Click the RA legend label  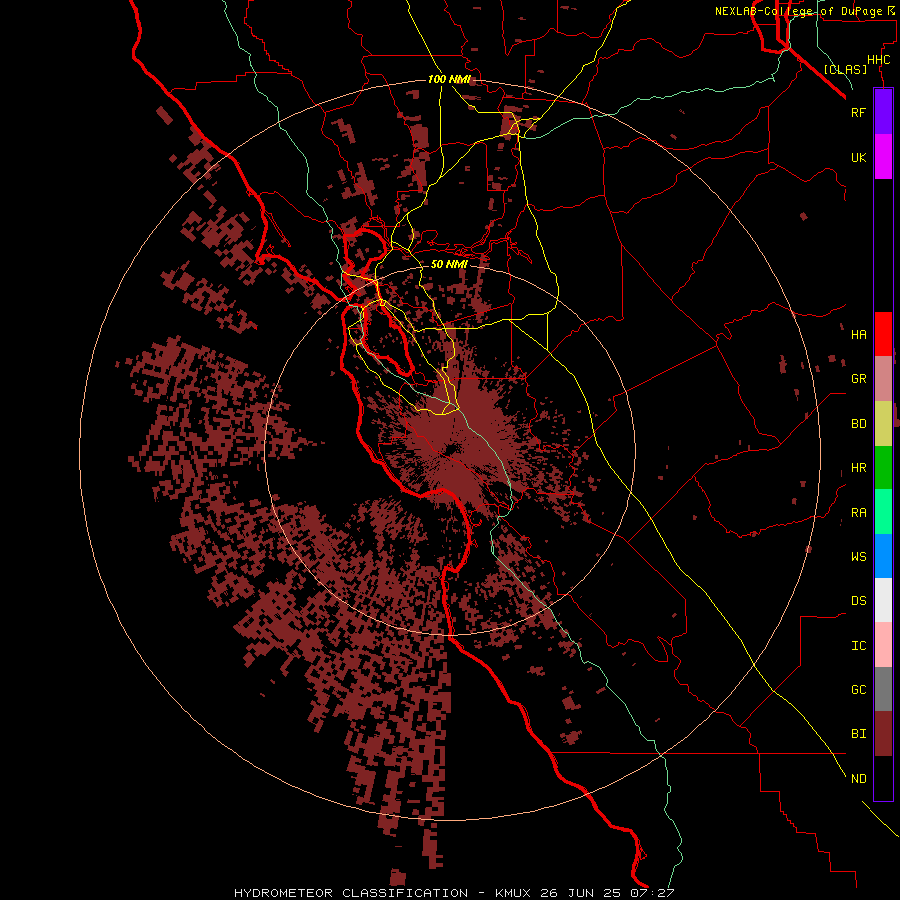click(x=858, y=513)
